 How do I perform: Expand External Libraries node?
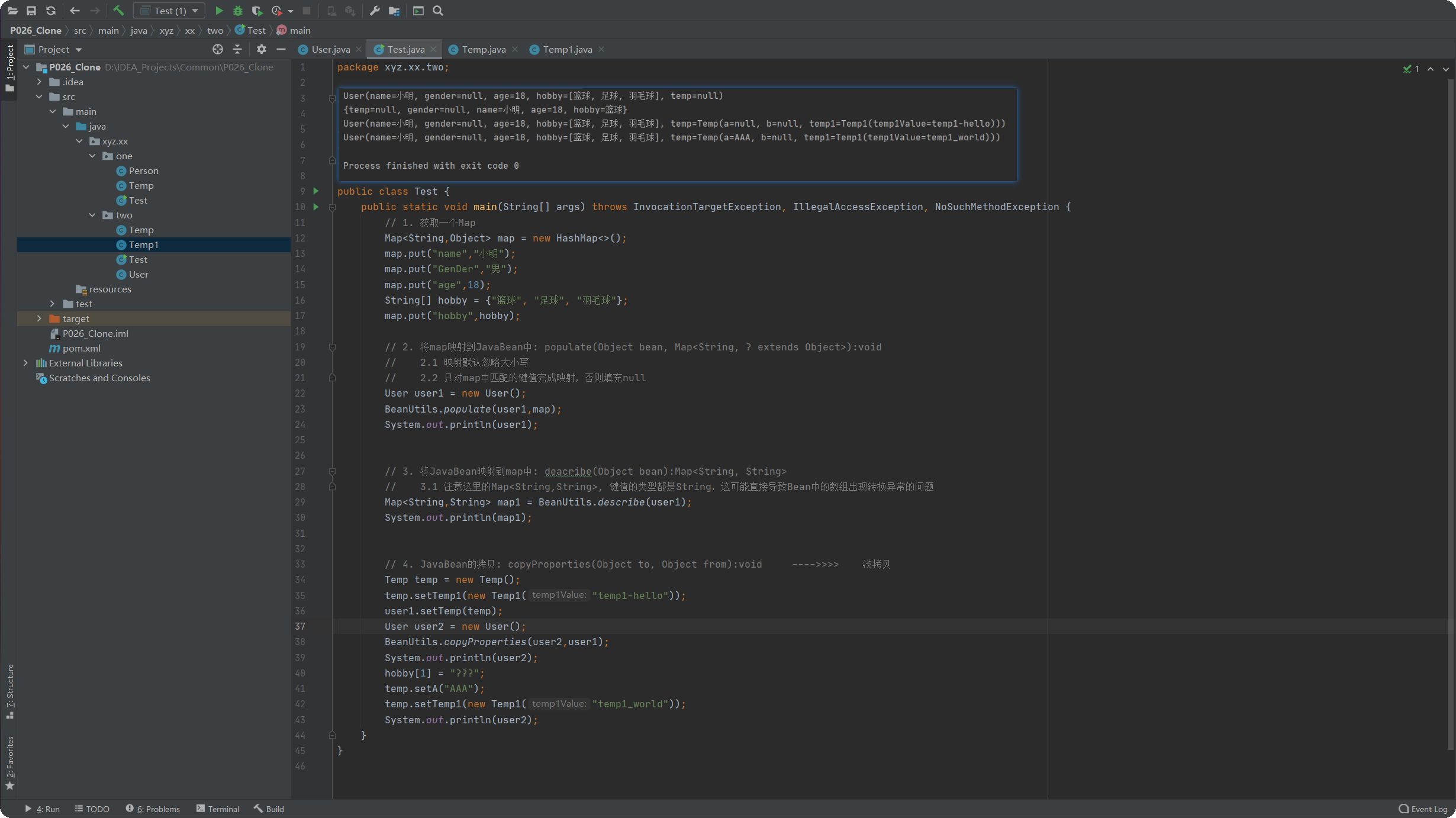tap(25, 363)
